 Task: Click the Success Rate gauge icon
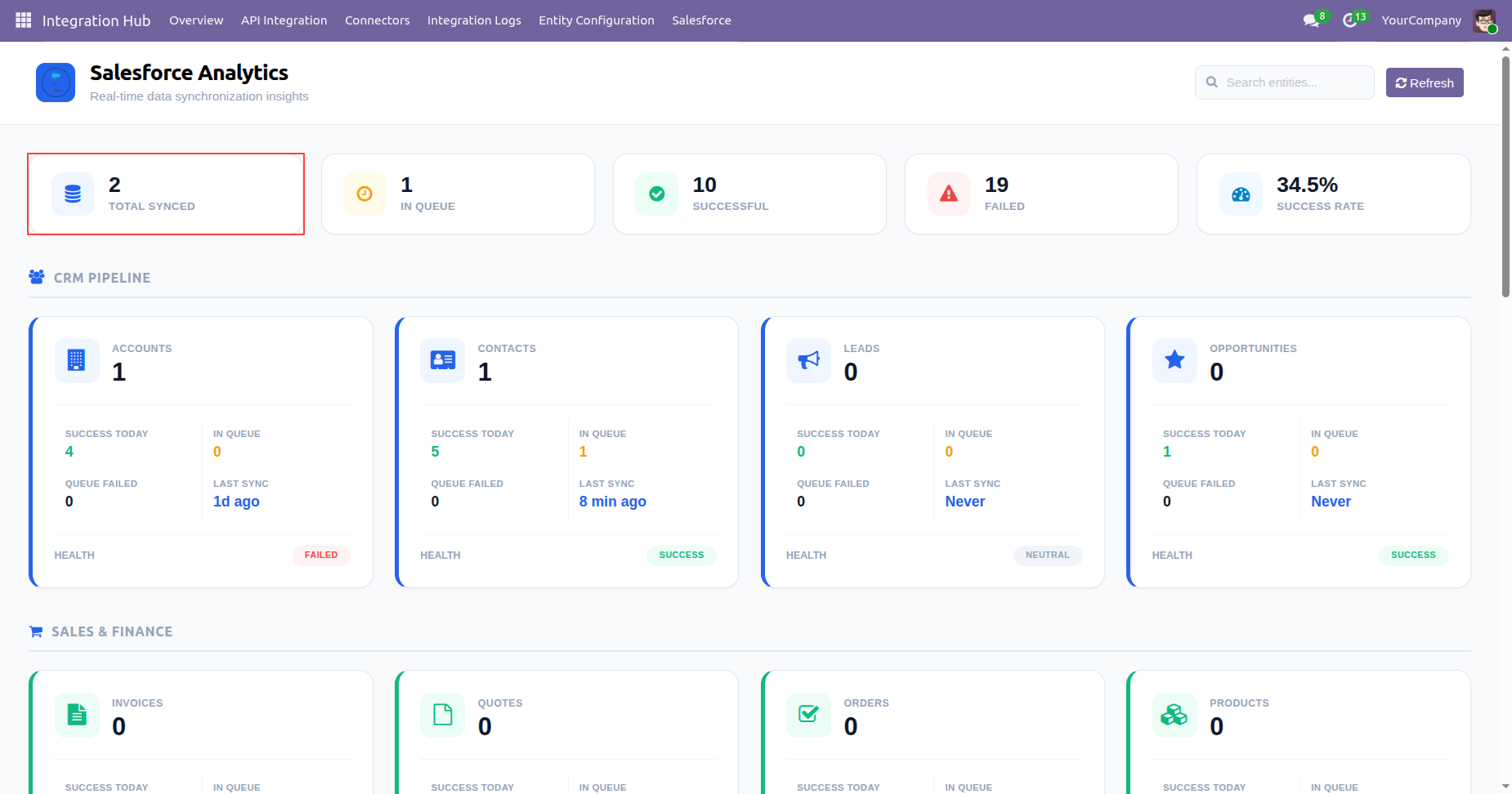1241,194
